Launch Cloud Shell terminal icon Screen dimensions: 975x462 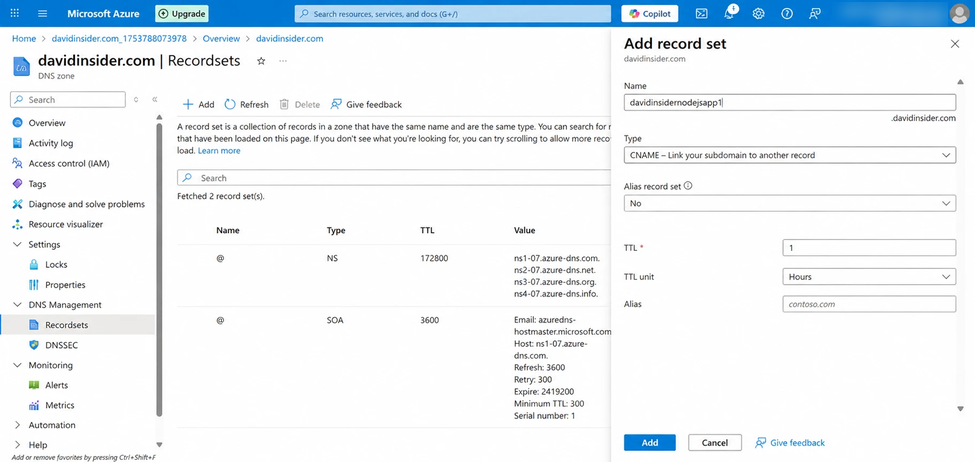701,13
